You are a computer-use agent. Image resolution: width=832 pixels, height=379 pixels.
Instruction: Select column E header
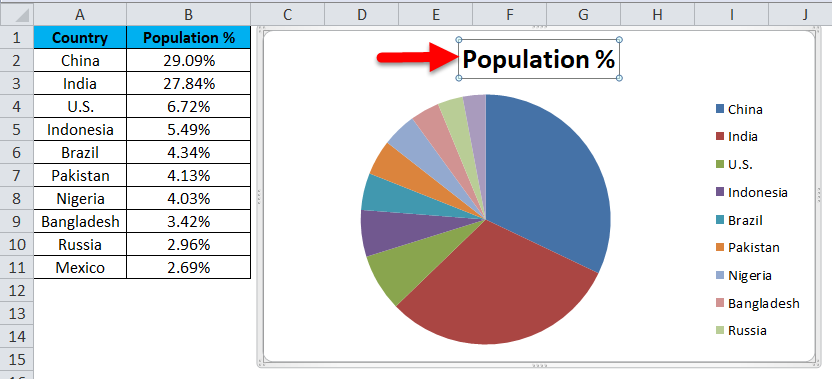pyautogui.click(x=436, y=15)
